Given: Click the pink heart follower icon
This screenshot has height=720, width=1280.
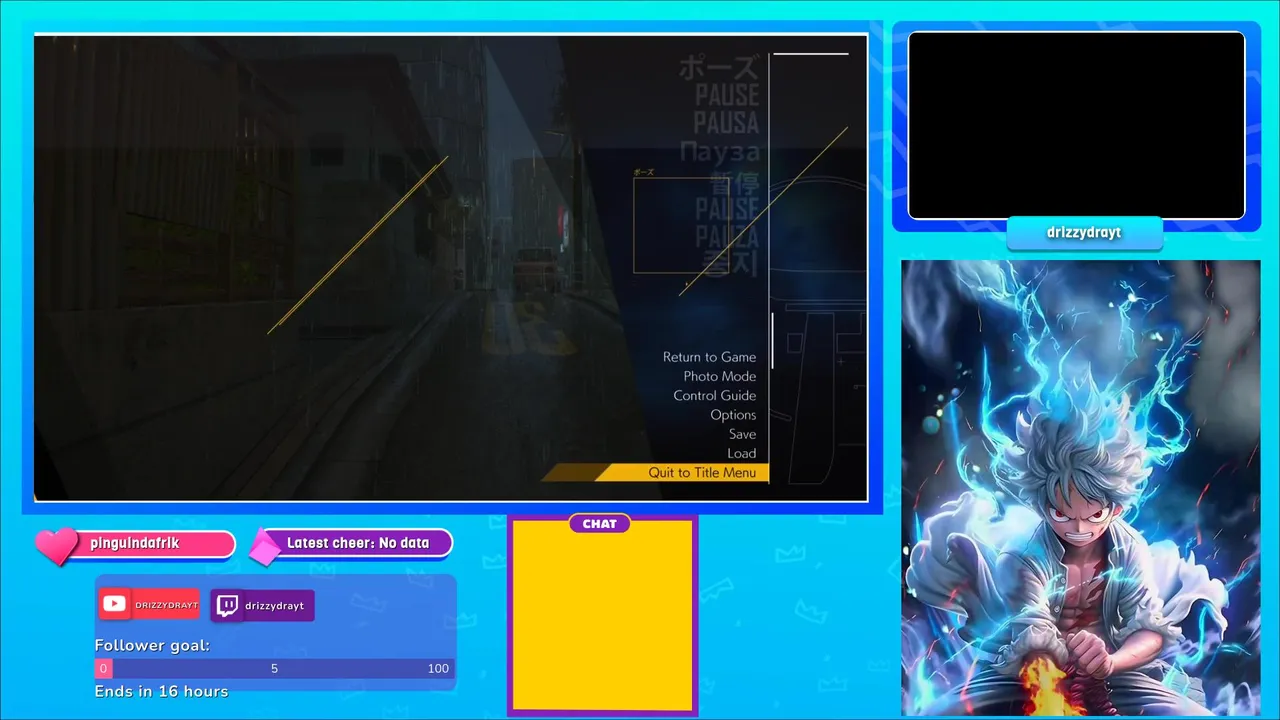Looking at the screenshot, I should [x=56, y=546].
